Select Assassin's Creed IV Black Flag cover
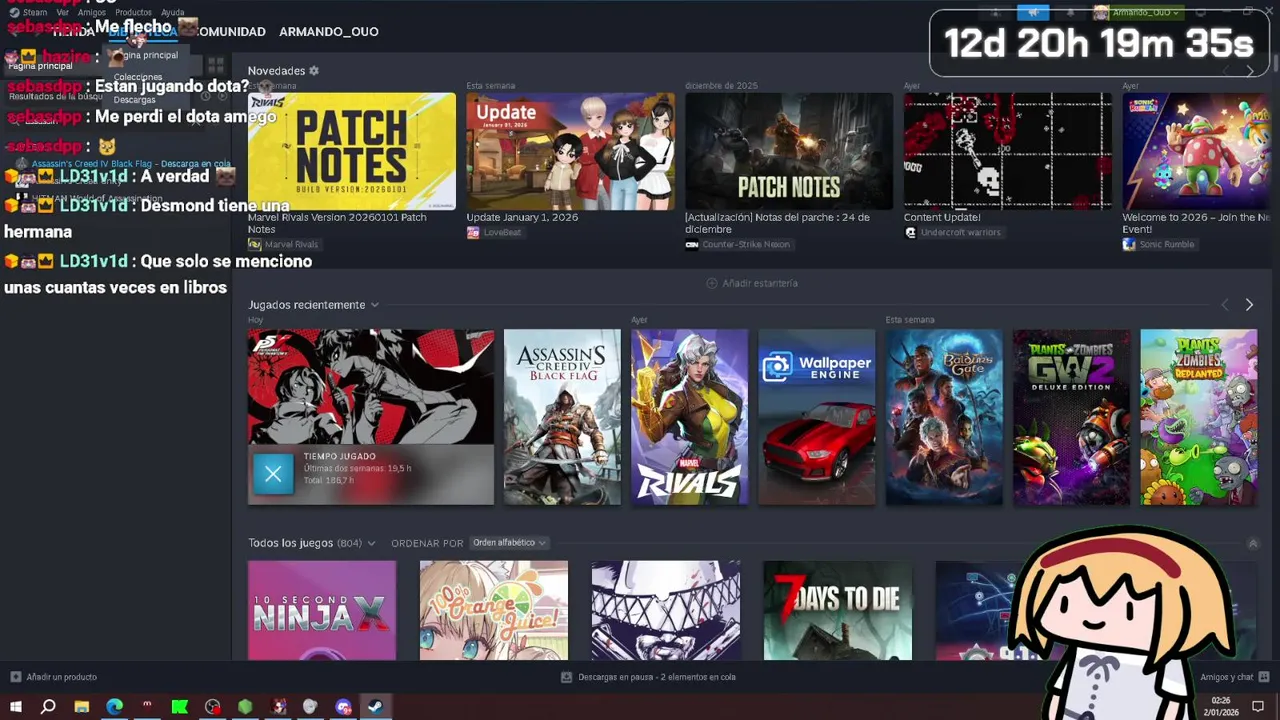Image resolution: width=1280 pixels, height=720 pixels. pyautogui.click(x=562, y=417)
